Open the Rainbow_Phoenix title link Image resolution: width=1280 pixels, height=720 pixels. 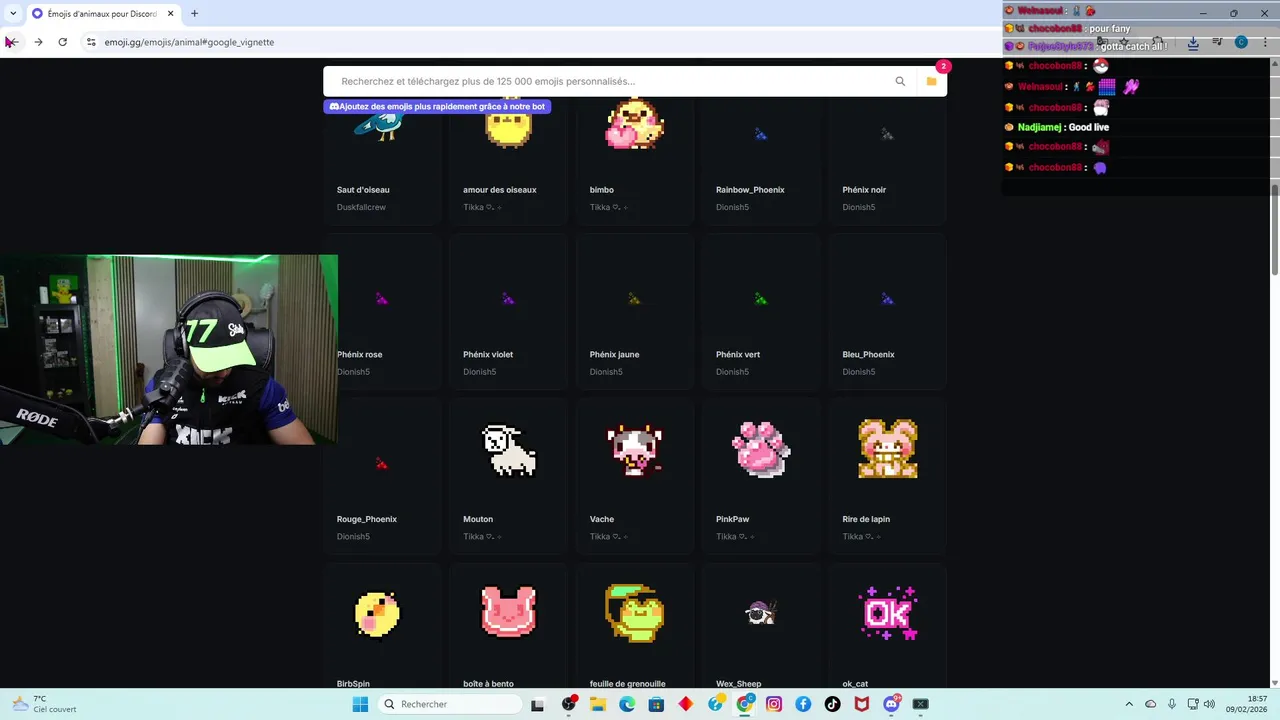coord(750,190)
